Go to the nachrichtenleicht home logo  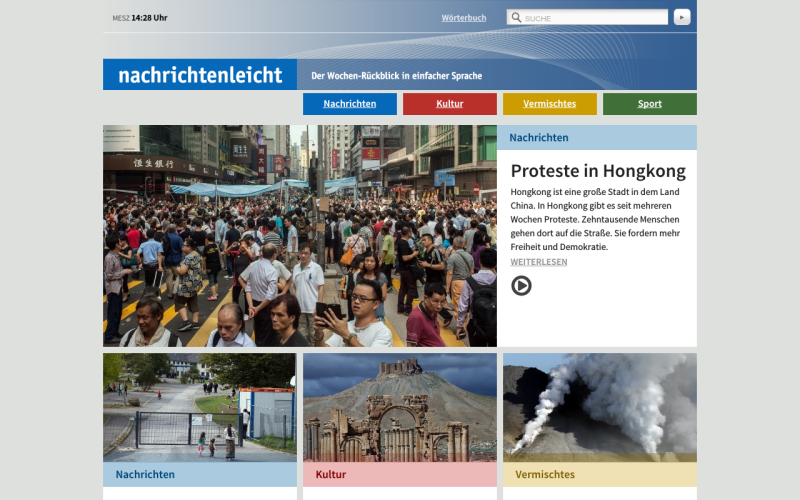click(x=200, y=74)
